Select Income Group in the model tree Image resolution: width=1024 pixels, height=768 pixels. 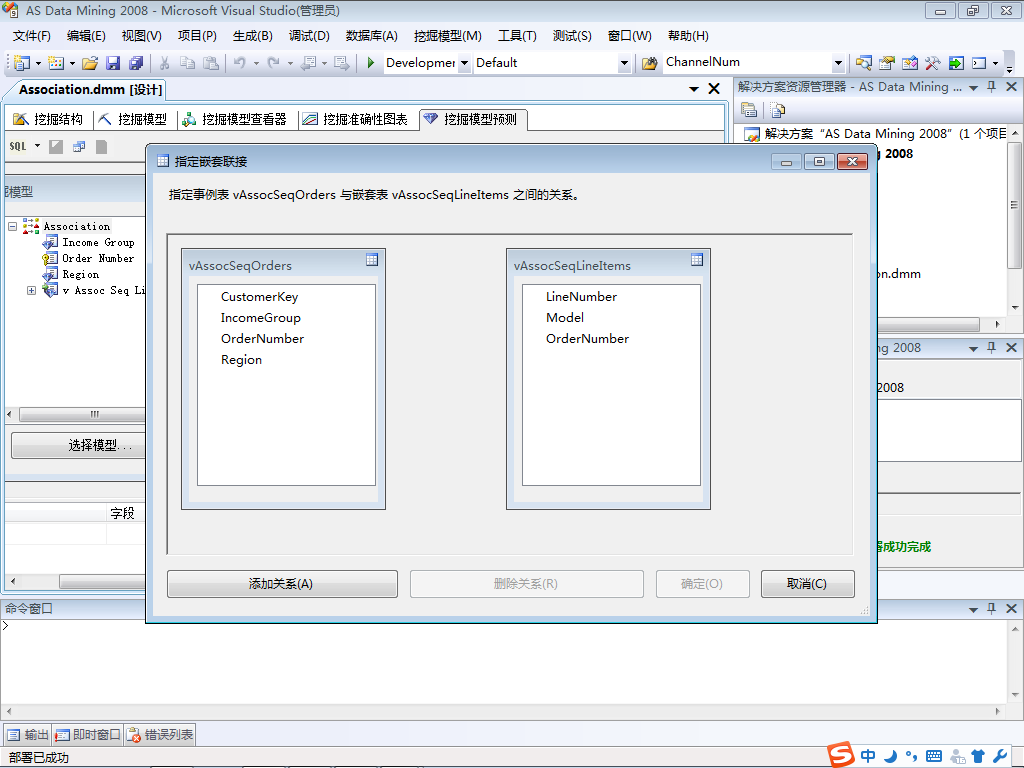pyautogui.click(x=98, y=242)
